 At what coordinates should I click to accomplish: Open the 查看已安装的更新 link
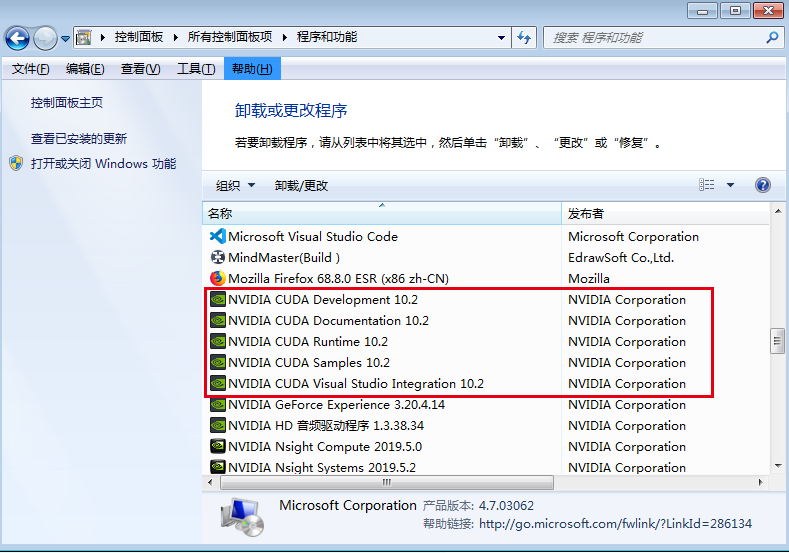pyautogui.click(x=78, y=138)
